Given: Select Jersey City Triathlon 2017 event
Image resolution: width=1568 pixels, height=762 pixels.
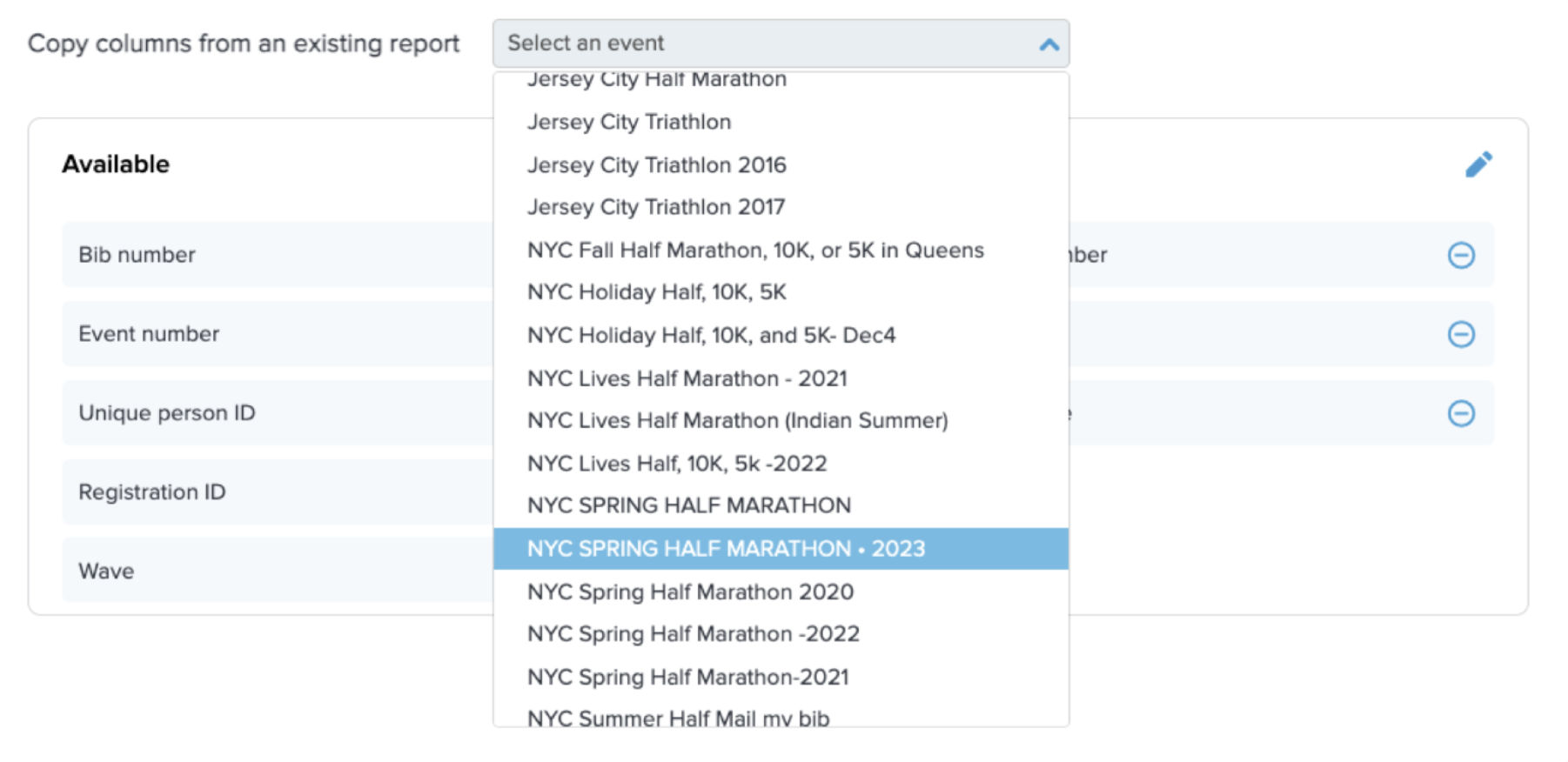Looking at the screenshot, I should [x=655, y=207].
